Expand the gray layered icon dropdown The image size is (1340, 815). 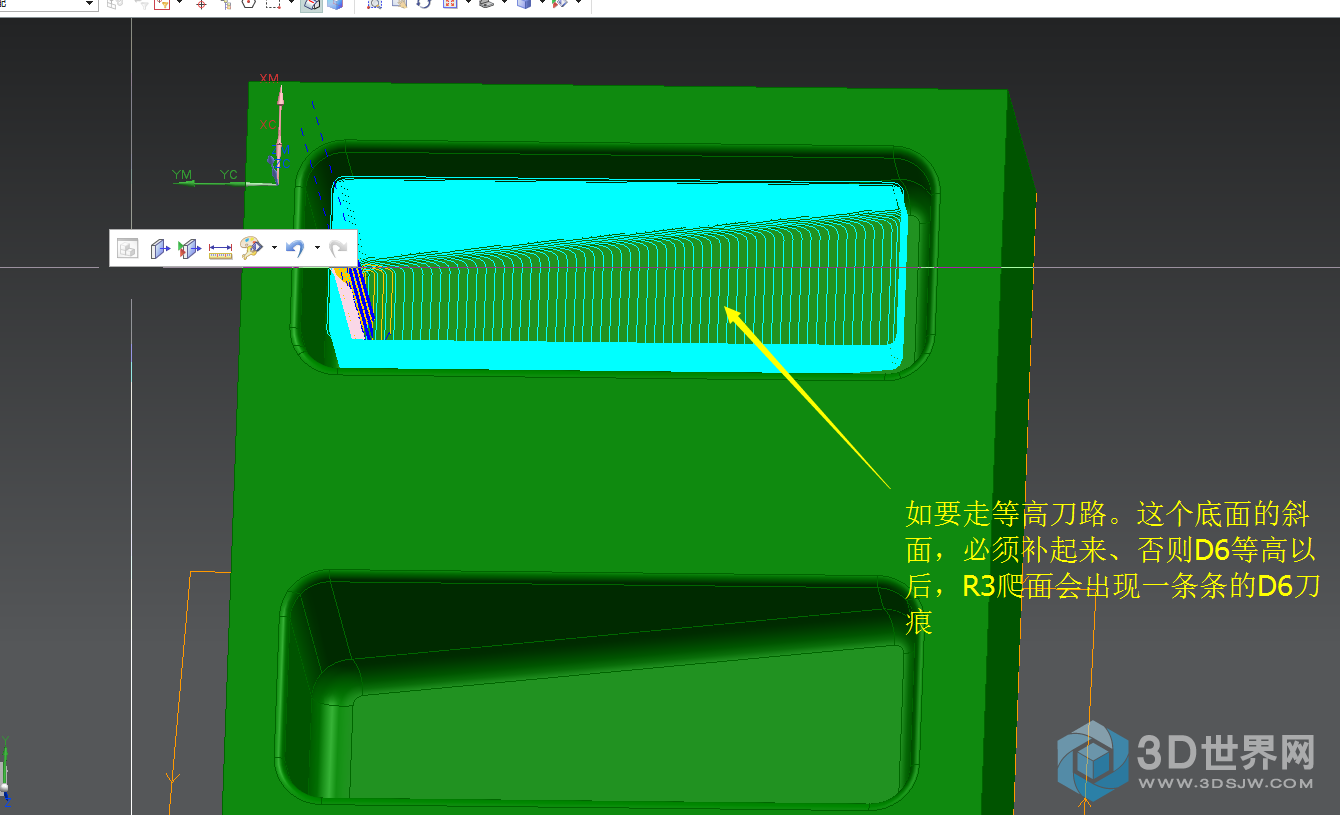click(503, 4)
